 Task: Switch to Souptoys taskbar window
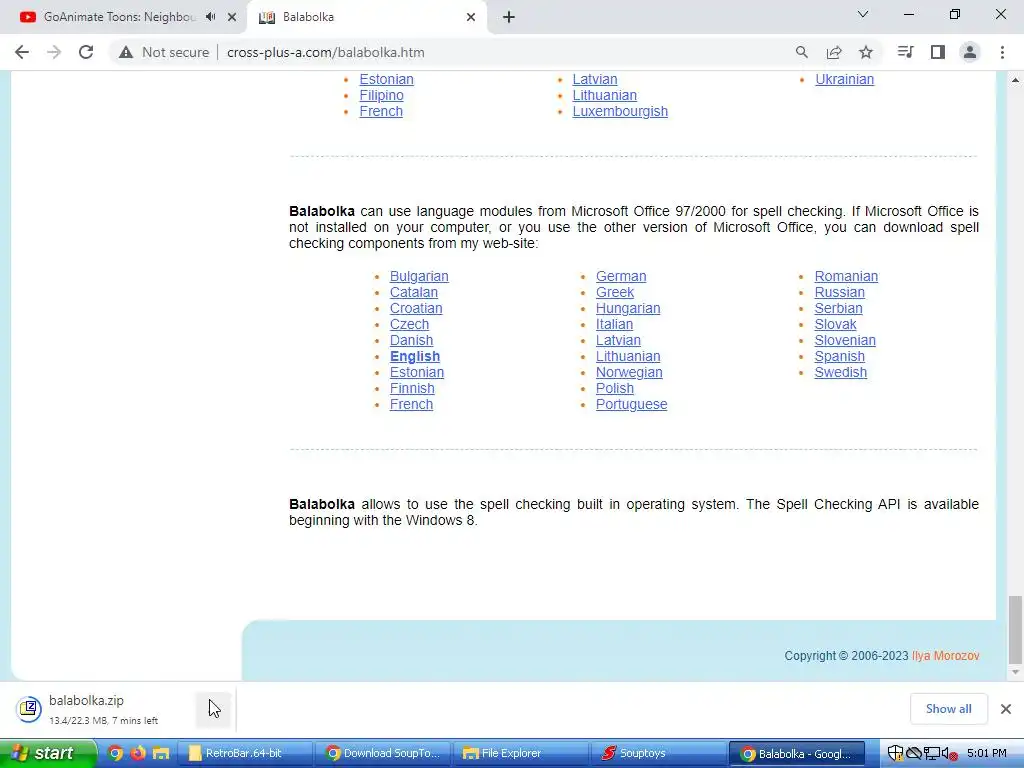tap(660, 754)
